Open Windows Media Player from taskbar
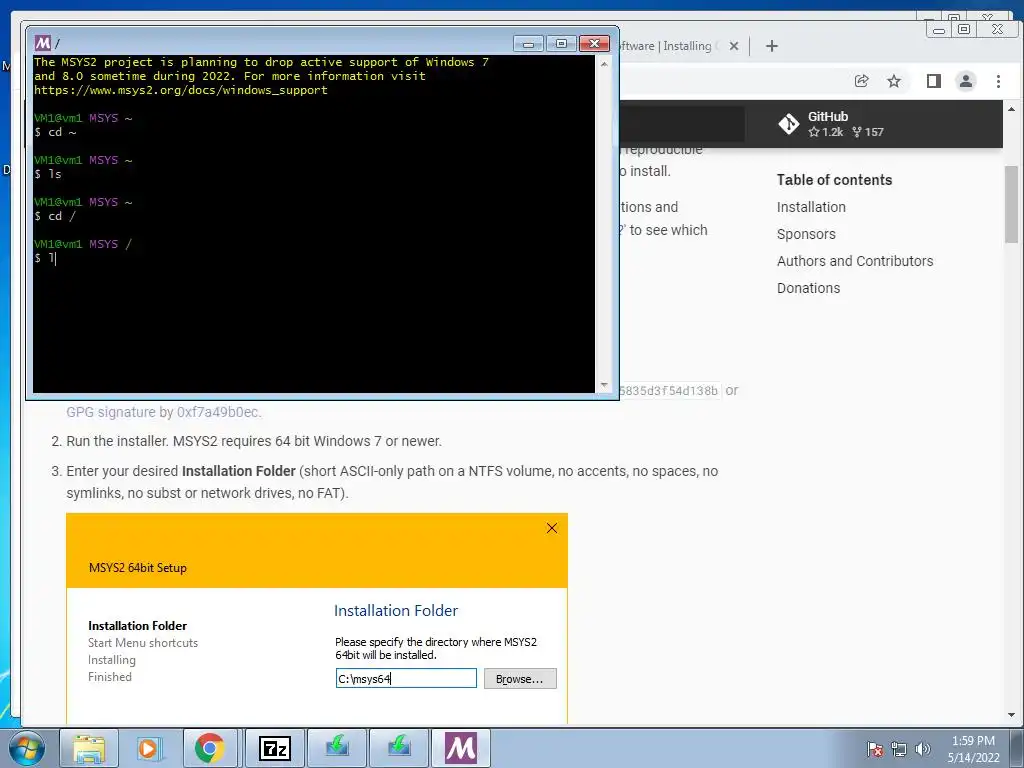Image resolution: width=1024 pixels, height=768 pixels. click(148, 748)
